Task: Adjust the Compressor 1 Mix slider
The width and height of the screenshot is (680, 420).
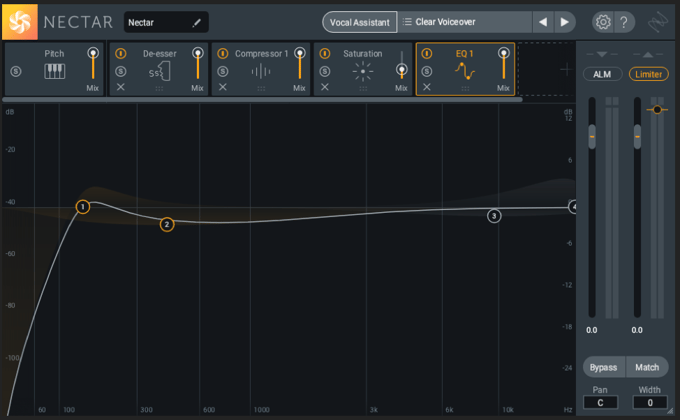Action: pos(300,64)
